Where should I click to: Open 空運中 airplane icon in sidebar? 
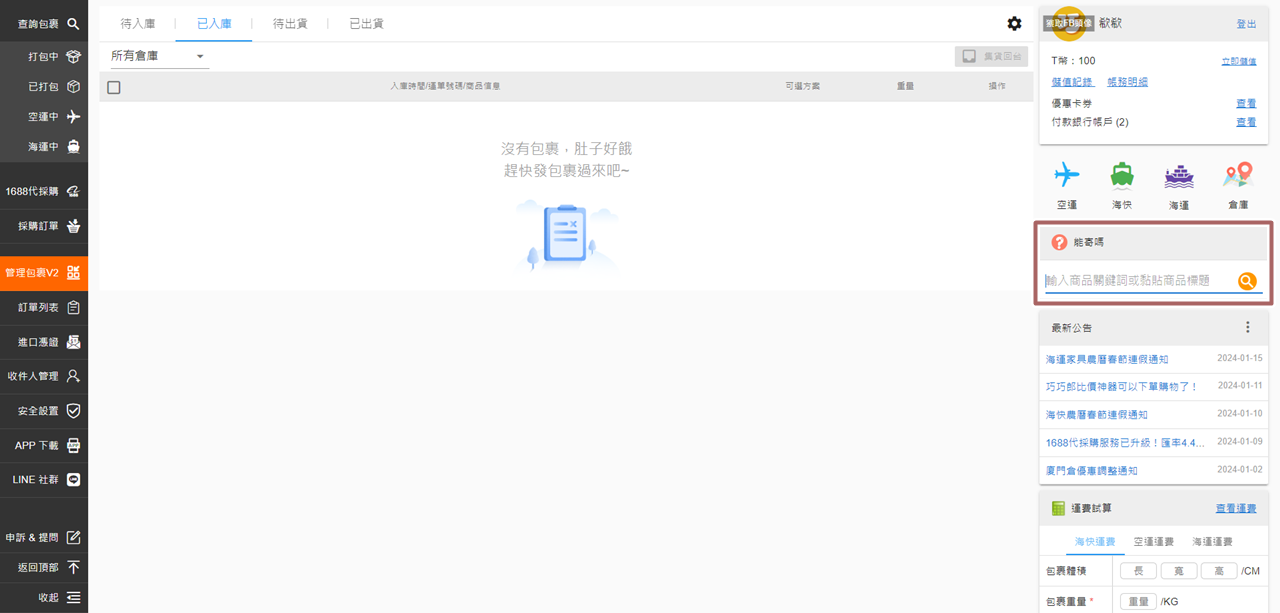73,117
